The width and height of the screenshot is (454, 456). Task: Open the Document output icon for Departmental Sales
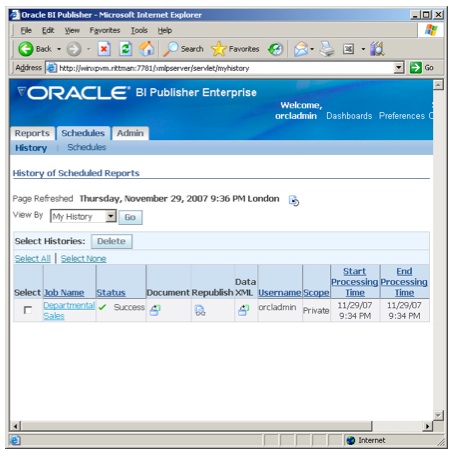155,310
